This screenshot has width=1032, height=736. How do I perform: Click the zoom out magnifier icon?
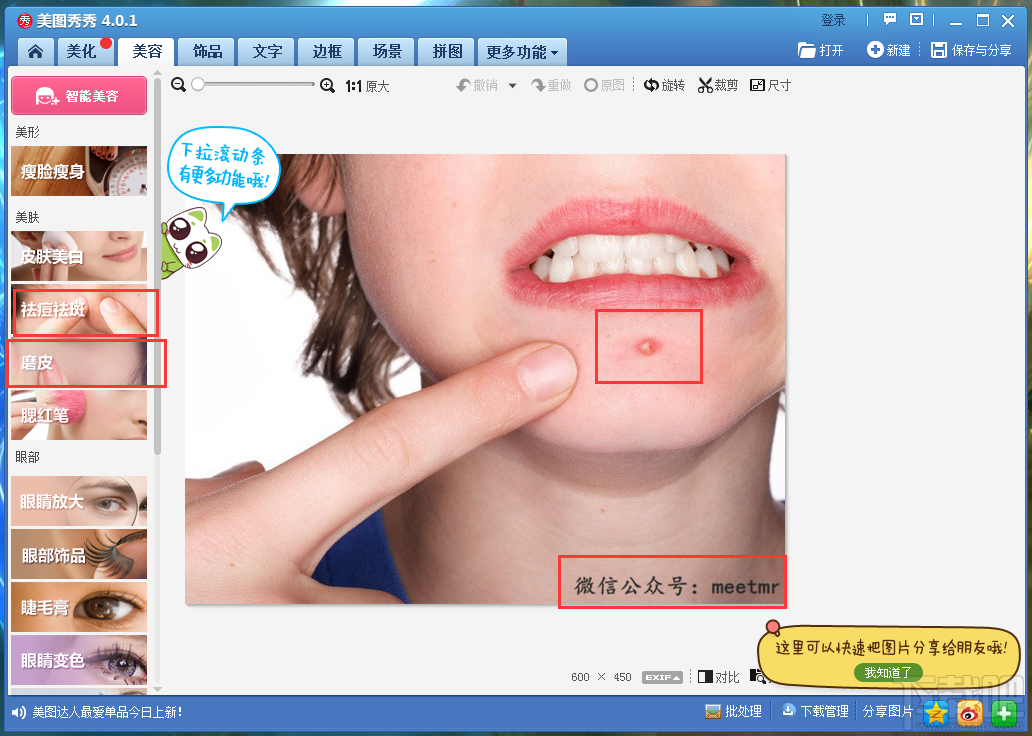(178, 85)
